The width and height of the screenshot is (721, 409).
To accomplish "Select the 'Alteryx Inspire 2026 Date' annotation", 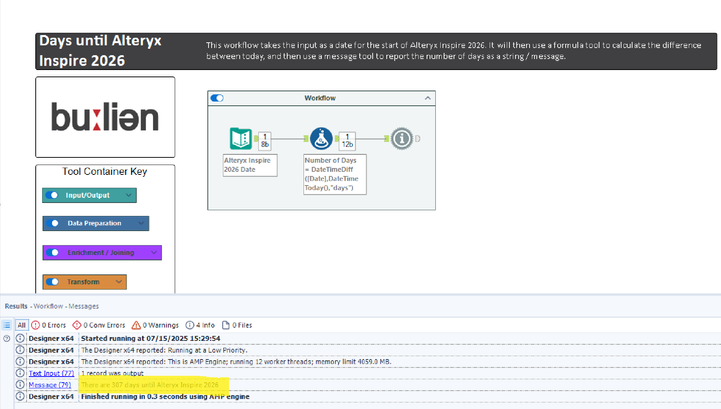I will 250,165.
